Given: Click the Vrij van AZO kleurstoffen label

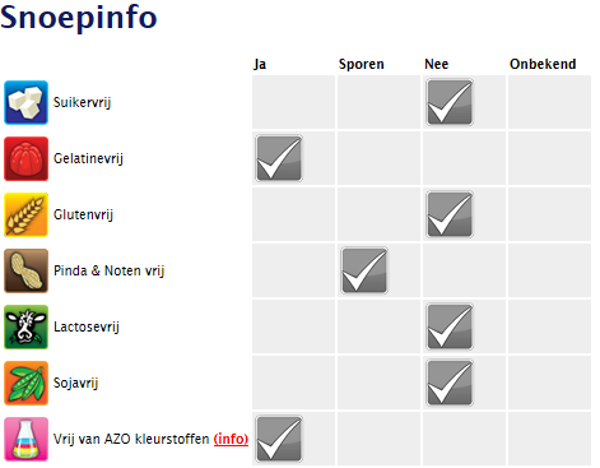Looking at the screenshot, I should point(131,438).
